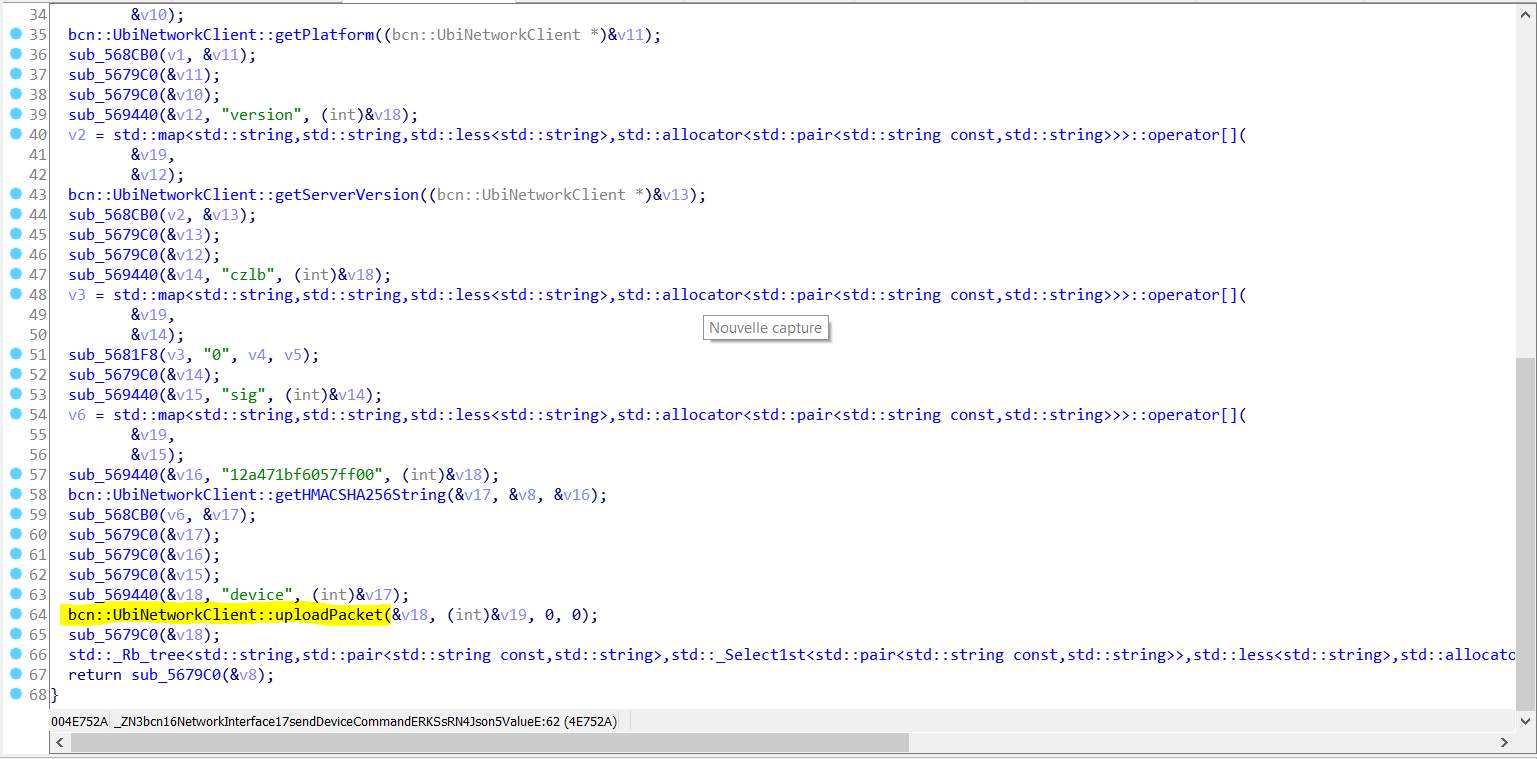Screen dimensions: 1537x759
Task: Click return sub_5679C0(&v8) statement
Action: pos(171,674)
